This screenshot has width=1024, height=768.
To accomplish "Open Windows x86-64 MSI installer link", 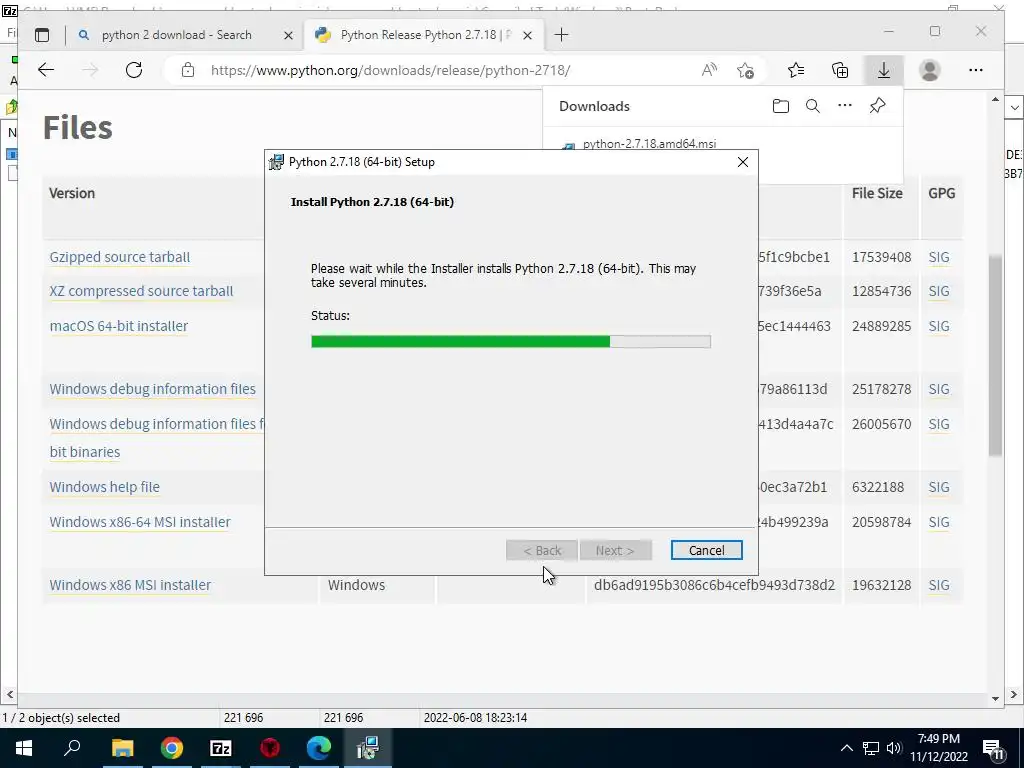I will 140,522.
